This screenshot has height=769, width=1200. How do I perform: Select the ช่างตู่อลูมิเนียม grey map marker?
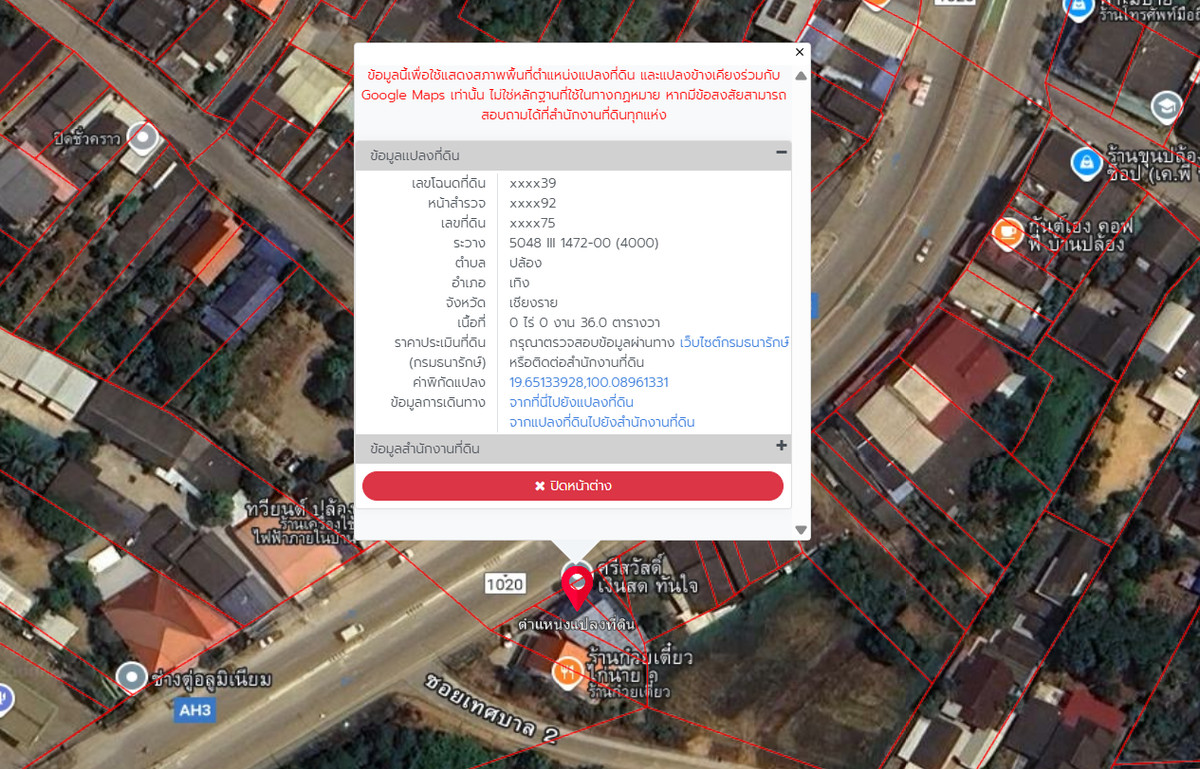pyautogui.click(x=132, y=677)
